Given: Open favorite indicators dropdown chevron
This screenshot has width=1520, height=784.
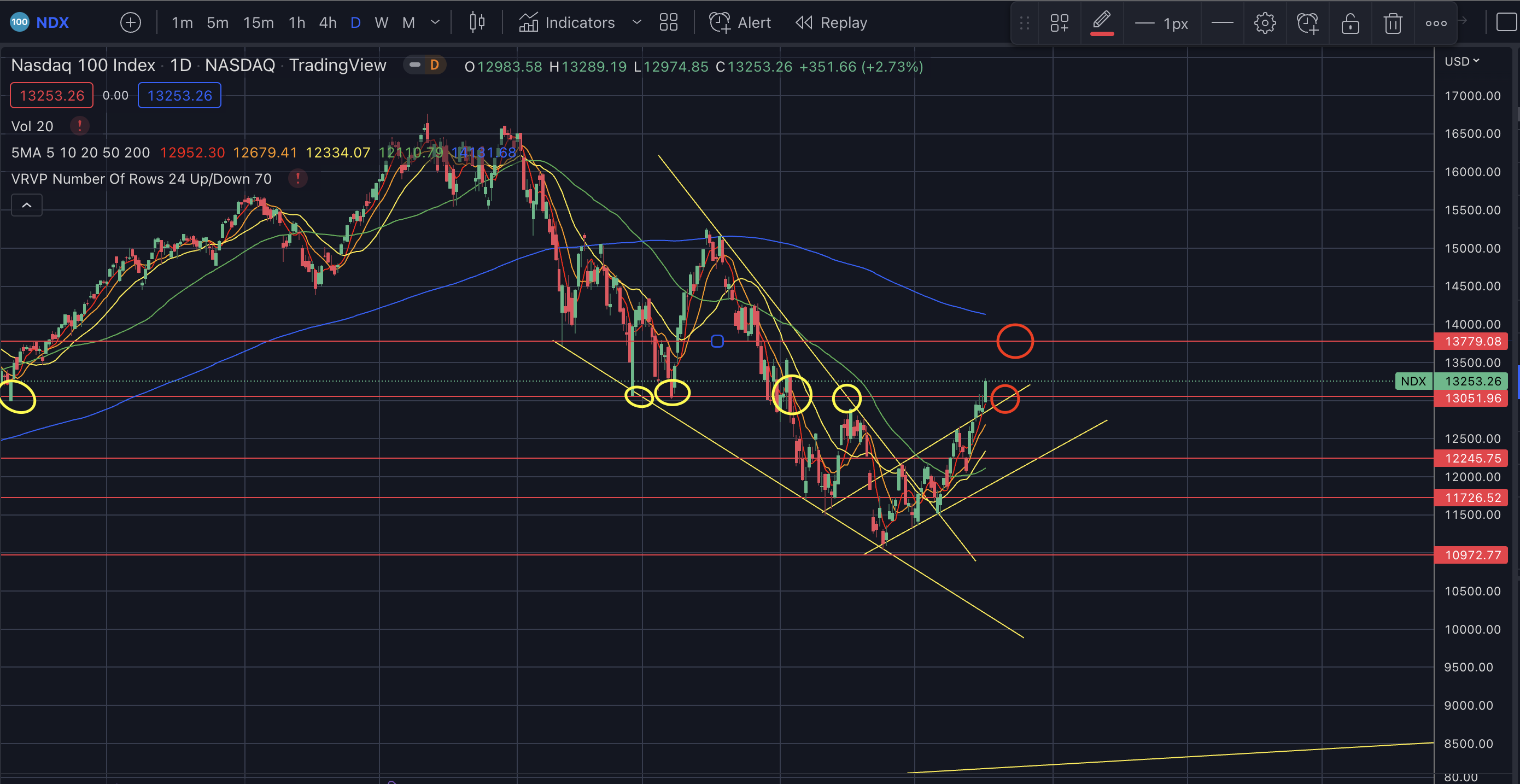Looking at the screenshot, I should [x=636, y=22].
